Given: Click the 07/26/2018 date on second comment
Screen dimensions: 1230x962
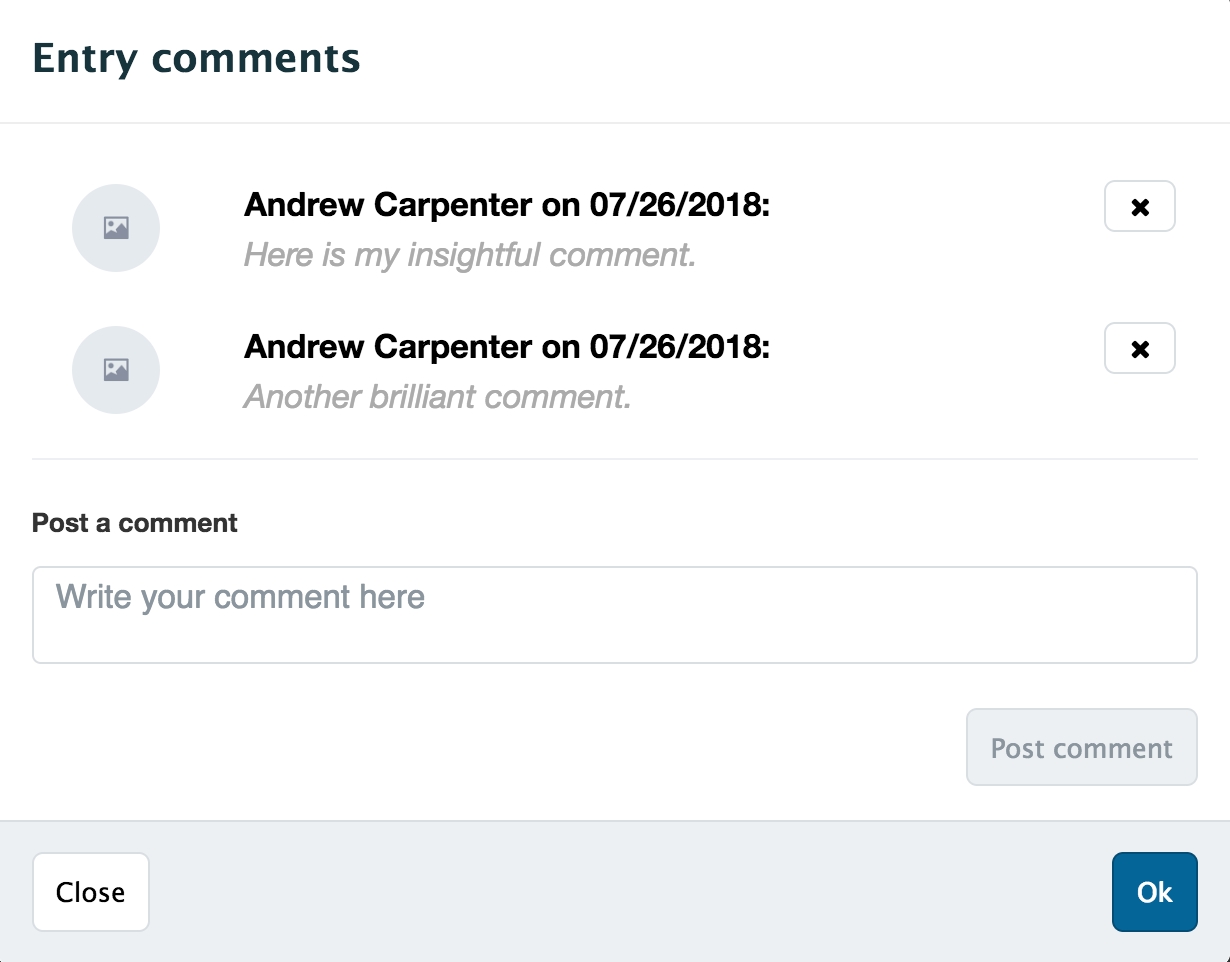Looking at the screenshot, I should point(676,347).
